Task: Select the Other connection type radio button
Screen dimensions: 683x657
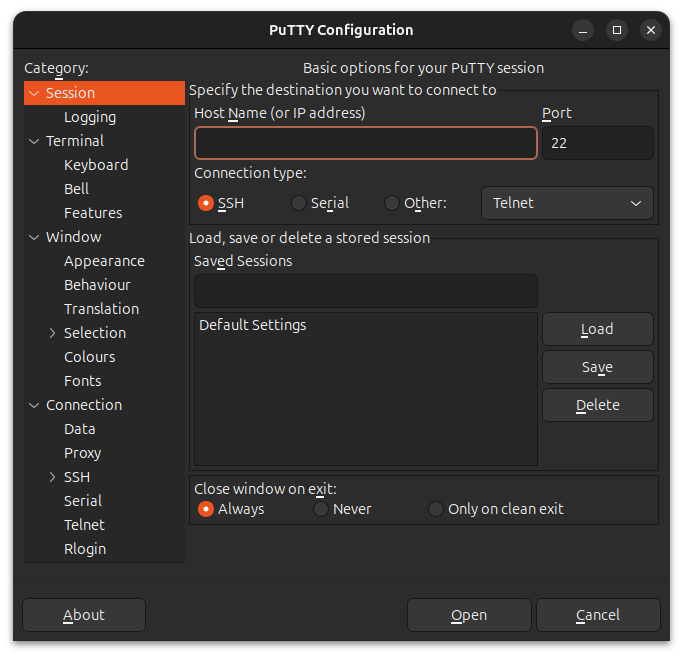Action: click(x=392, y=203)
